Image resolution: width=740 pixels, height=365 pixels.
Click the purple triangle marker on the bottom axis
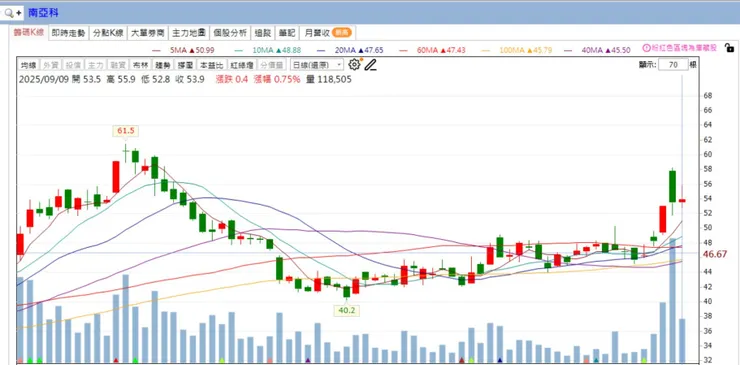pos(308,360)
